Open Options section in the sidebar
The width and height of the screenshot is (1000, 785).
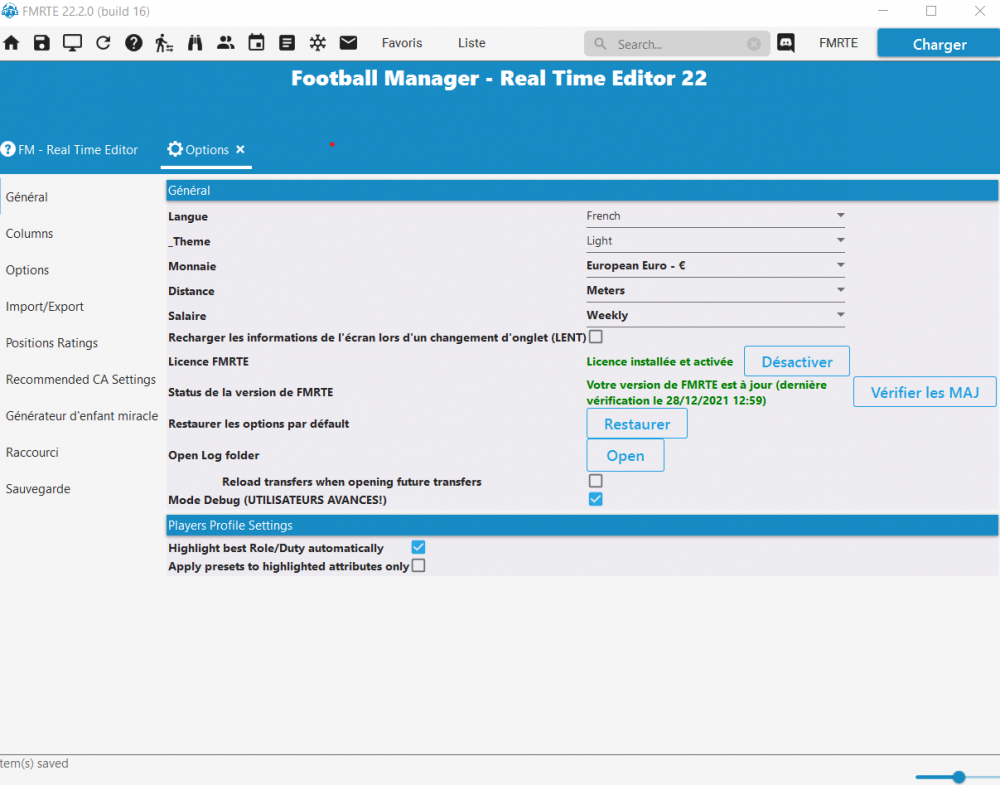click(x=27, y=270)
